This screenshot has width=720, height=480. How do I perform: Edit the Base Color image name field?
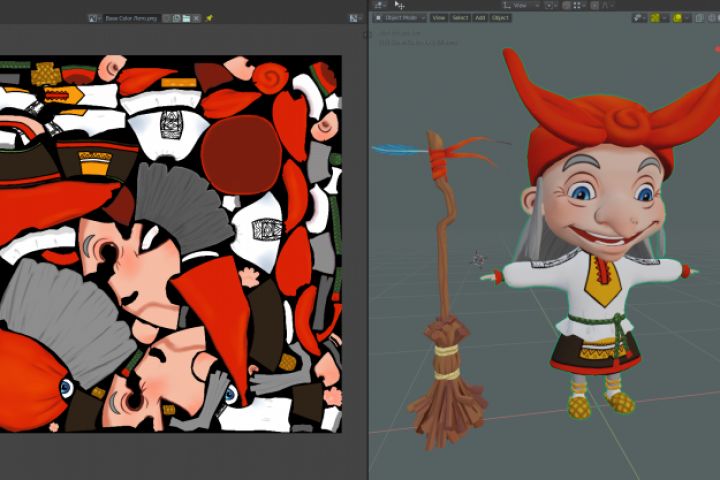tap(131, 18)
